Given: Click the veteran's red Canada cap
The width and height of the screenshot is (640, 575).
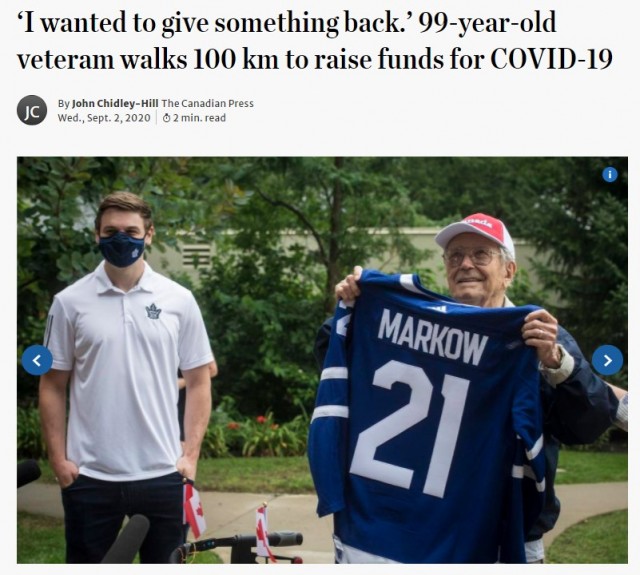Looking at the screenshot, I should [x=476, y=233].
